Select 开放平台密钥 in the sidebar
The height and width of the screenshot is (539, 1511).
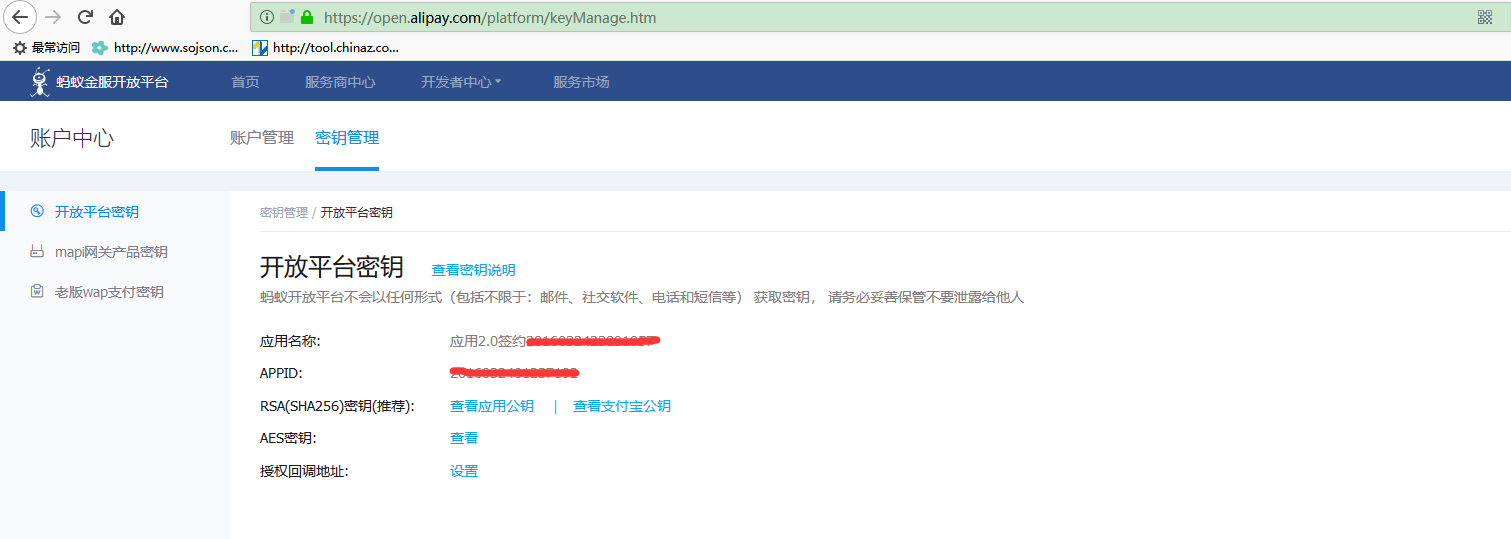coord(97,212)
